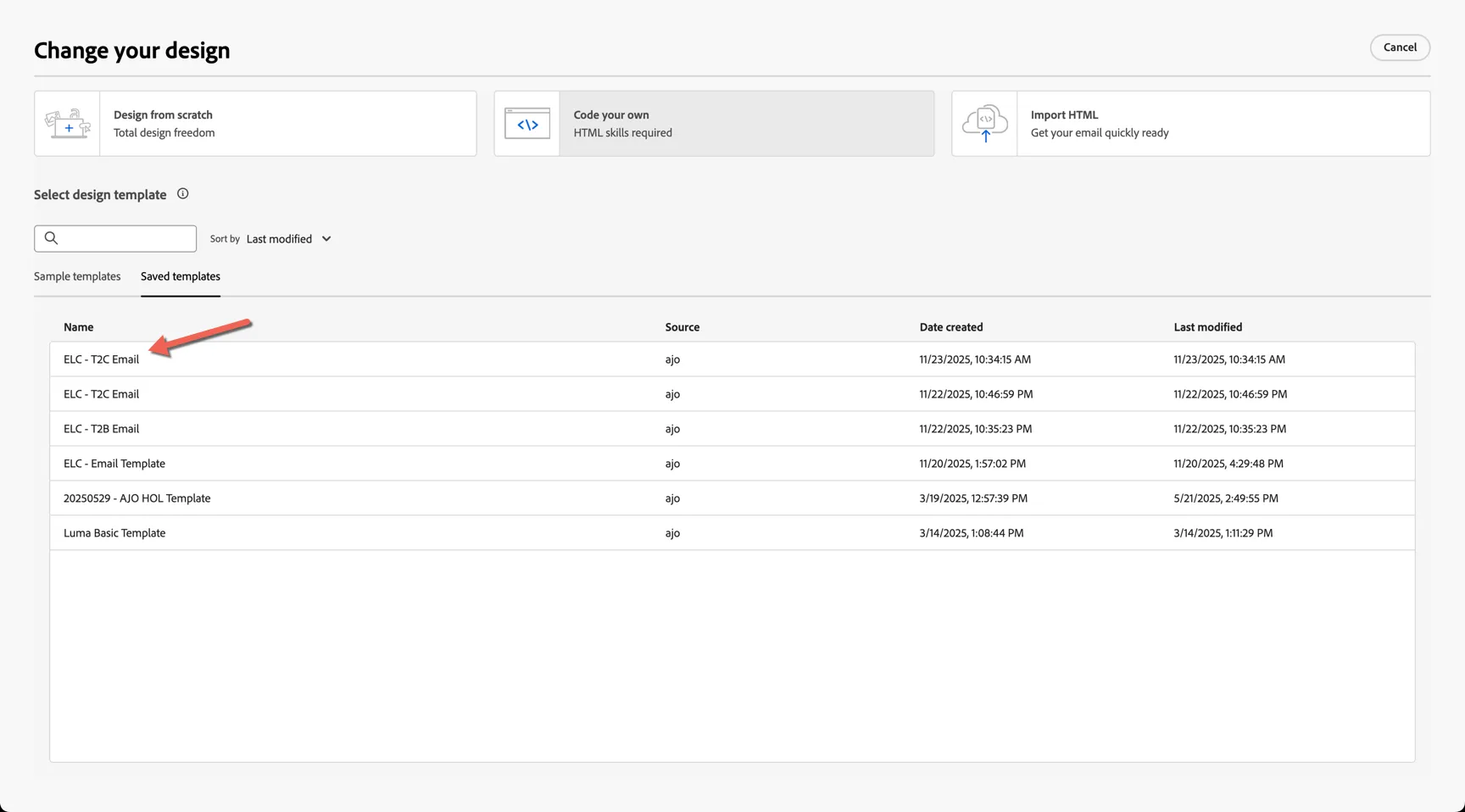
Task: Click the 3/14/2025, 1:11:29 PM modified date
Action: (1223, 533)
